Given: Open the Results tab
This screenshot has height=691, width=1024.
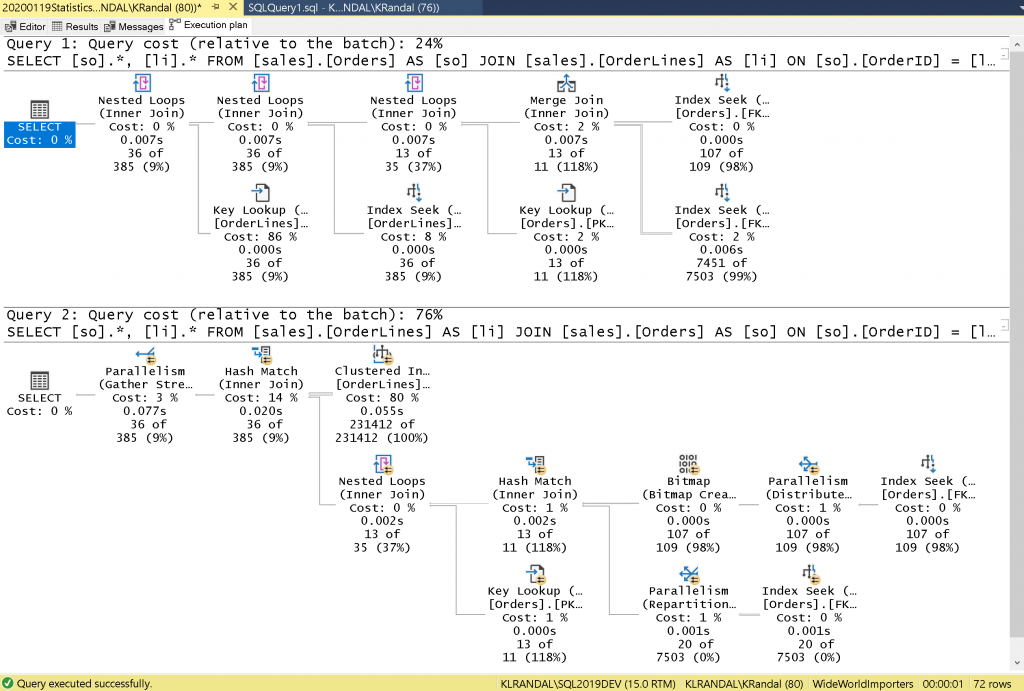Looking at the screenshot, I should point(75,26).
